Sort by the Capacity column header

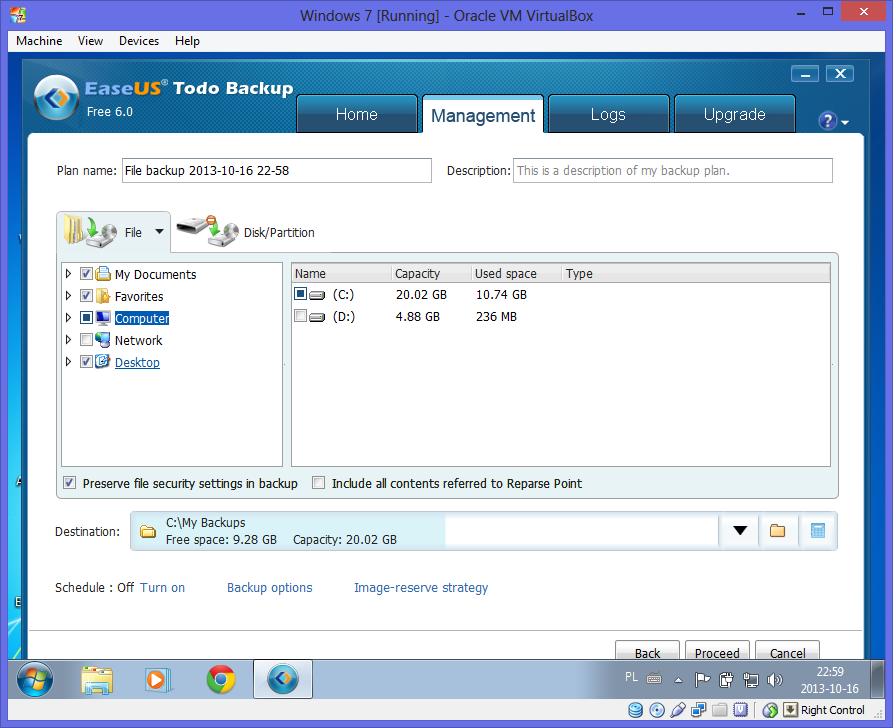coord(431,273)
